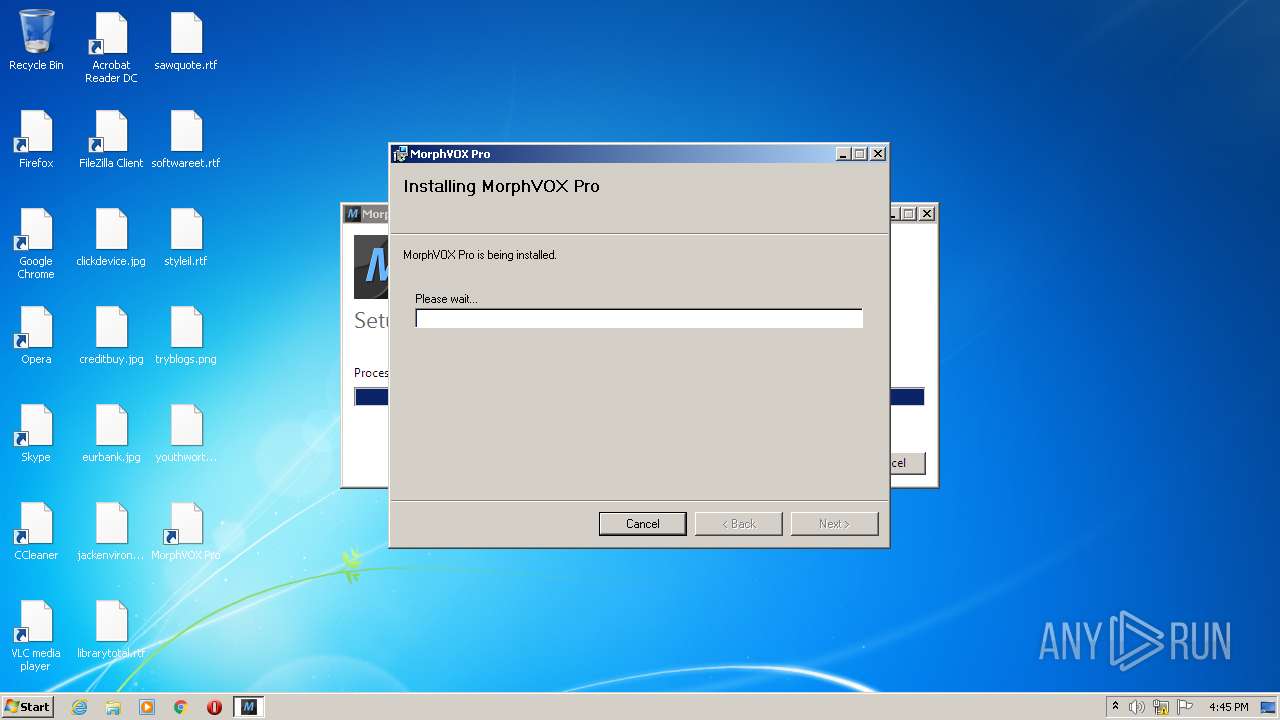The image size is (1280, 720).
Task: Select the sawquote.rtf file icon
Action: [x=186, y=40]
